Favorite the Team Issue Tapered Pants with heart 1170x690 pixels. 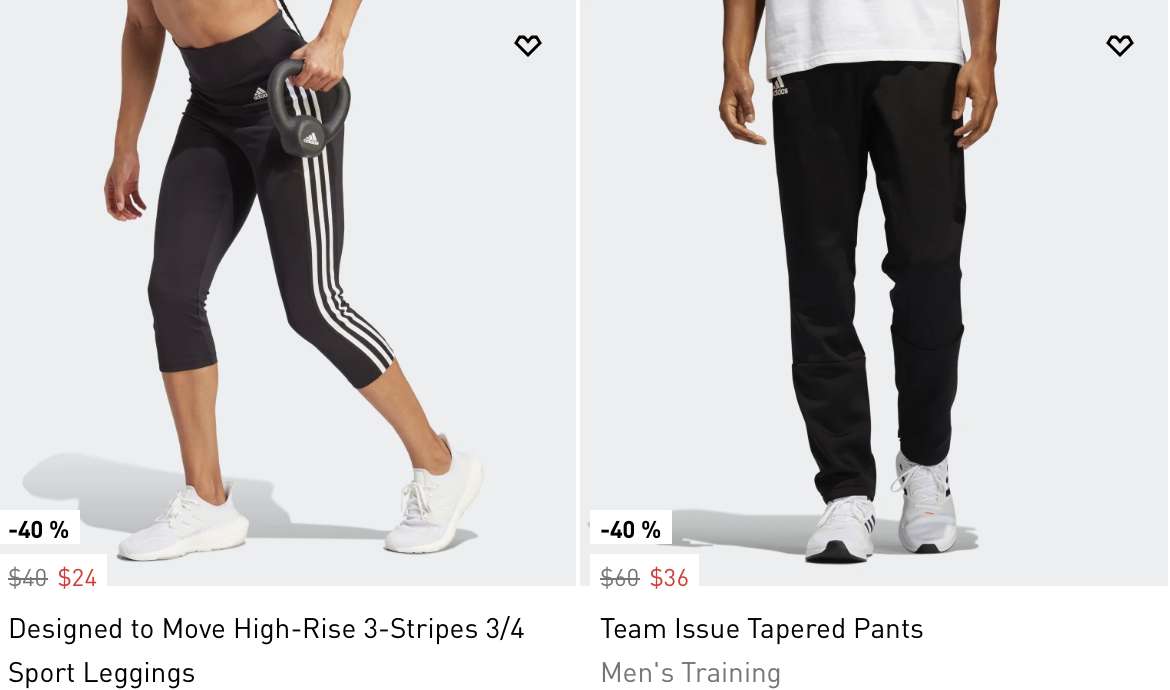(1119, 46)
